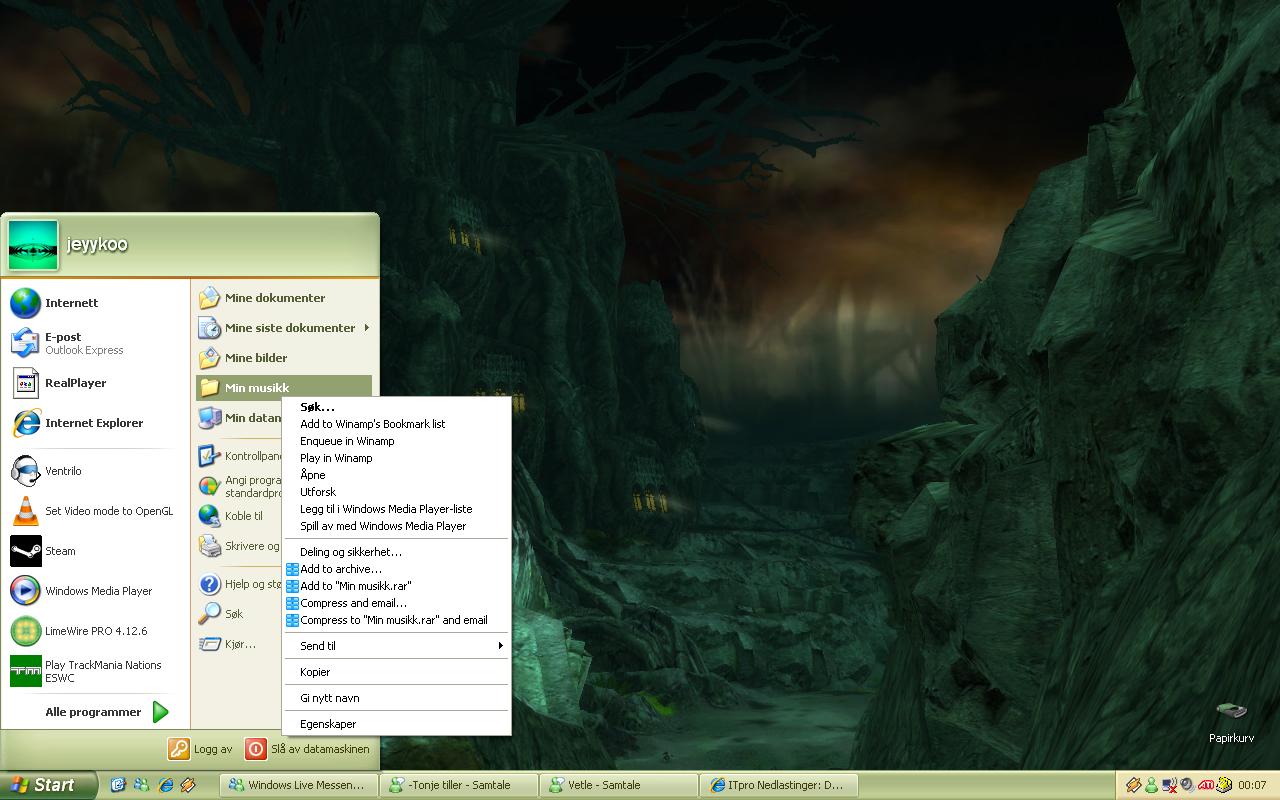The image size is (1280, 800).
Task: Choose Enqueue in Winamp
Action: point(397,441)
